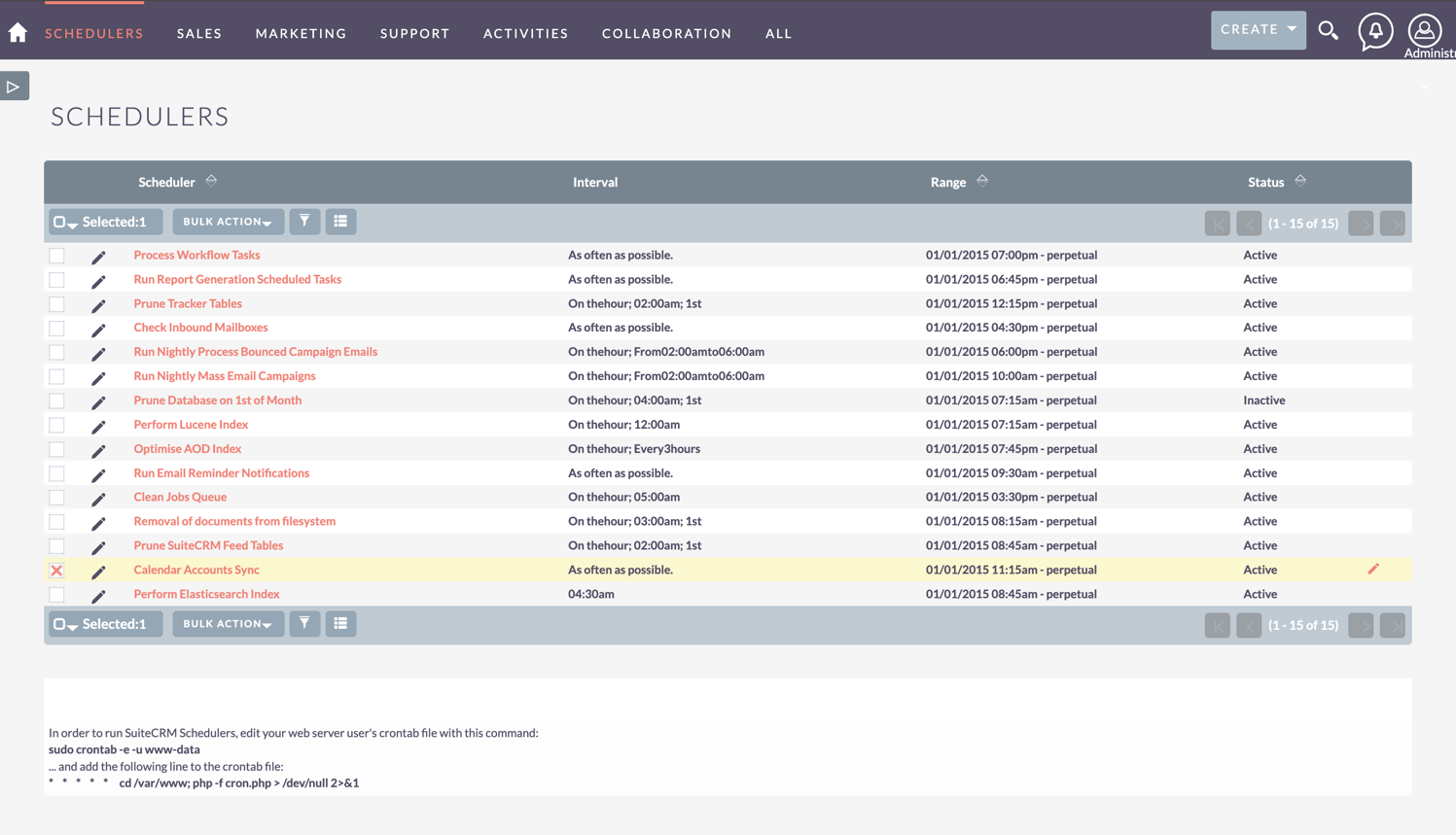1456x835 pixels.
Task: Open the Clean Jobs Queue scheduler
Action: 178,497
